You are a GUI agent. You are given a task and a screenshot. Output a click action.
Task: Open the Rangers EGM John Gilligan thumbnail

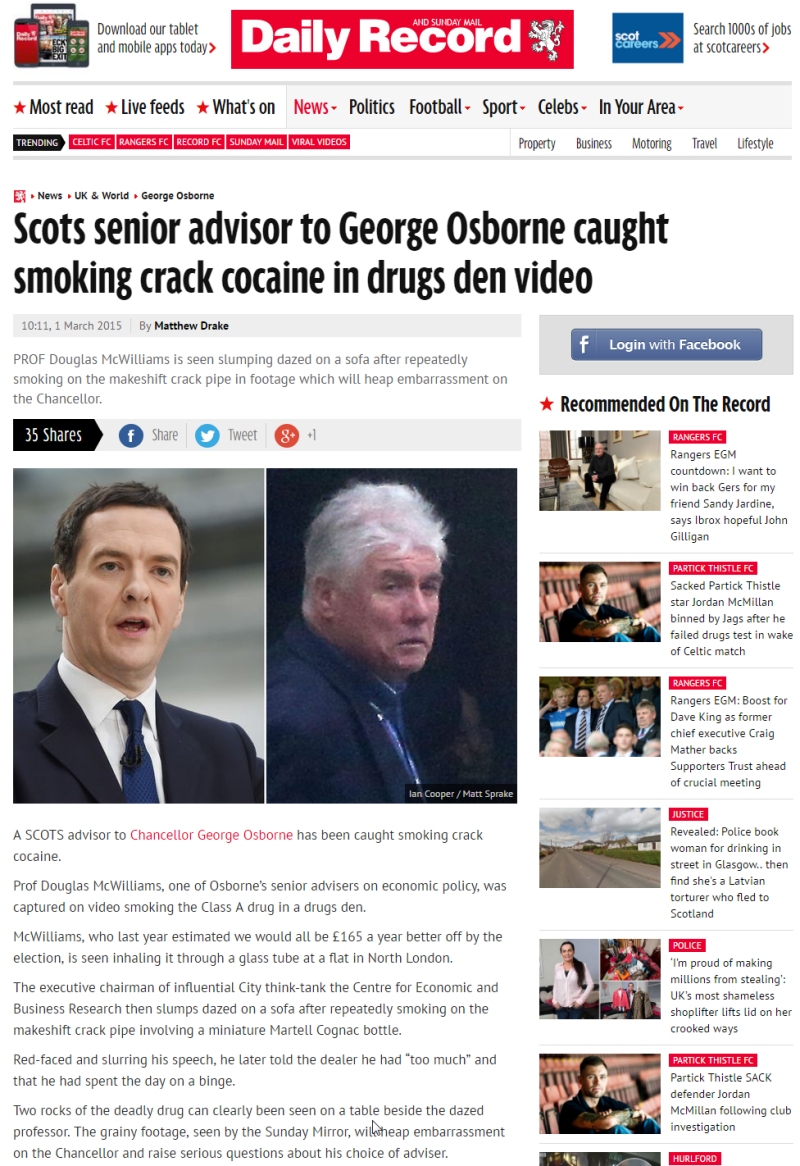599,470
